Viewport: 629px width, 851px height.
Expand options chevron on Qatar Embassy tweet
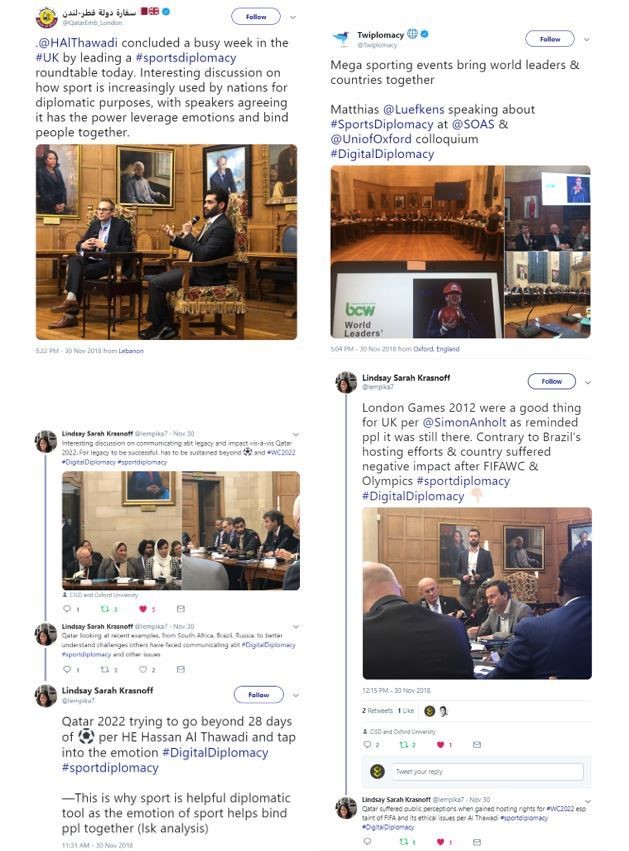coord(293,17)
